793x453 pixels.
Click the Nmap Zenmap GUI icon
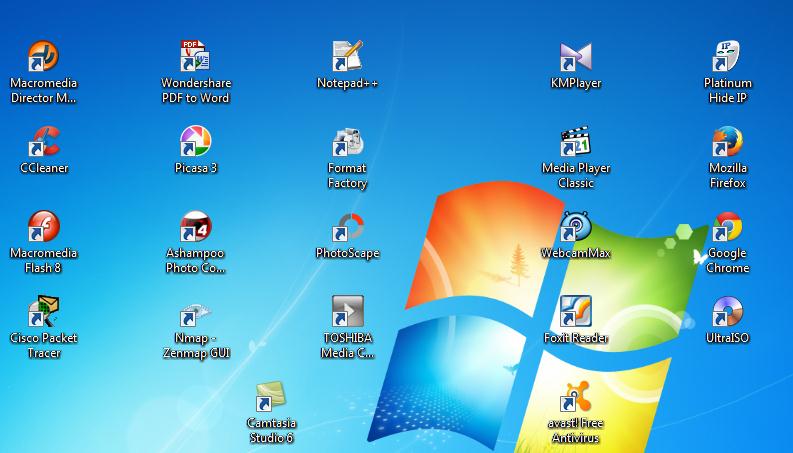(195, 313)
